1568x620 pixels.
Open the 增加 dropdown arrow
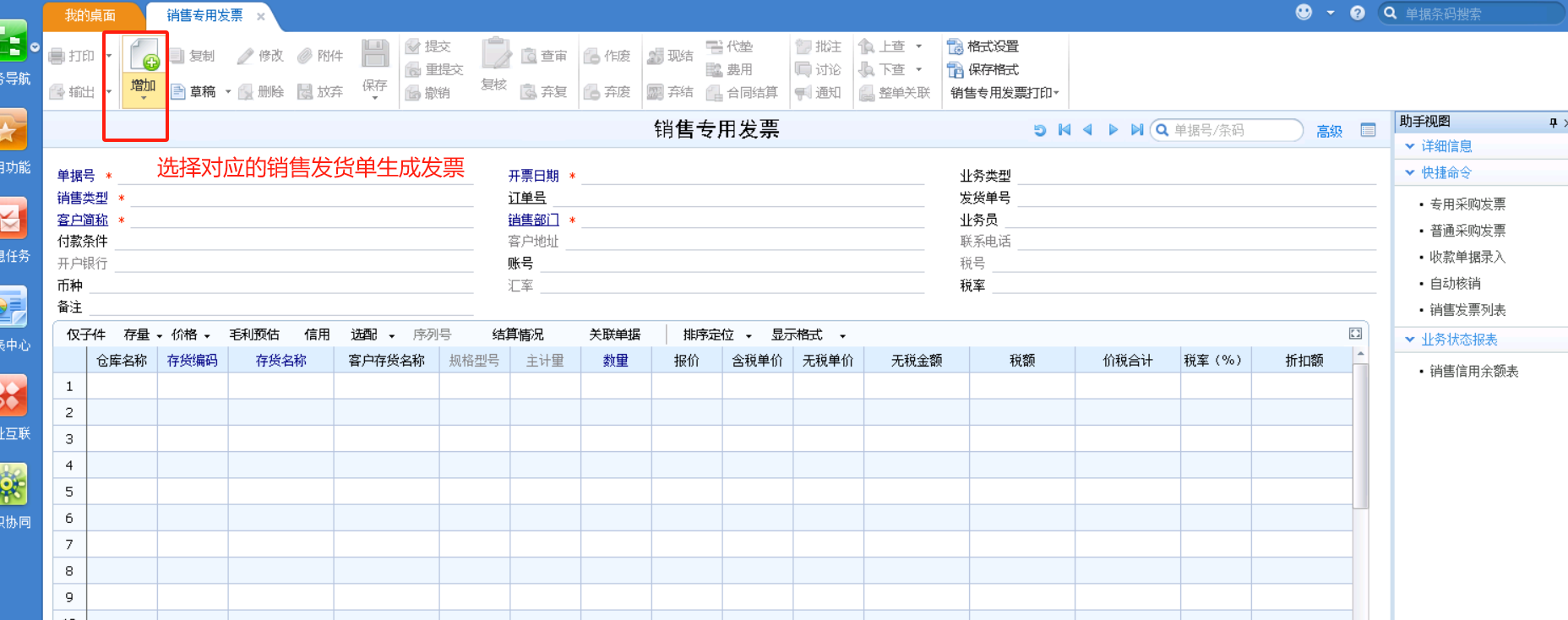pyautogui.click(x=144, y=99)
